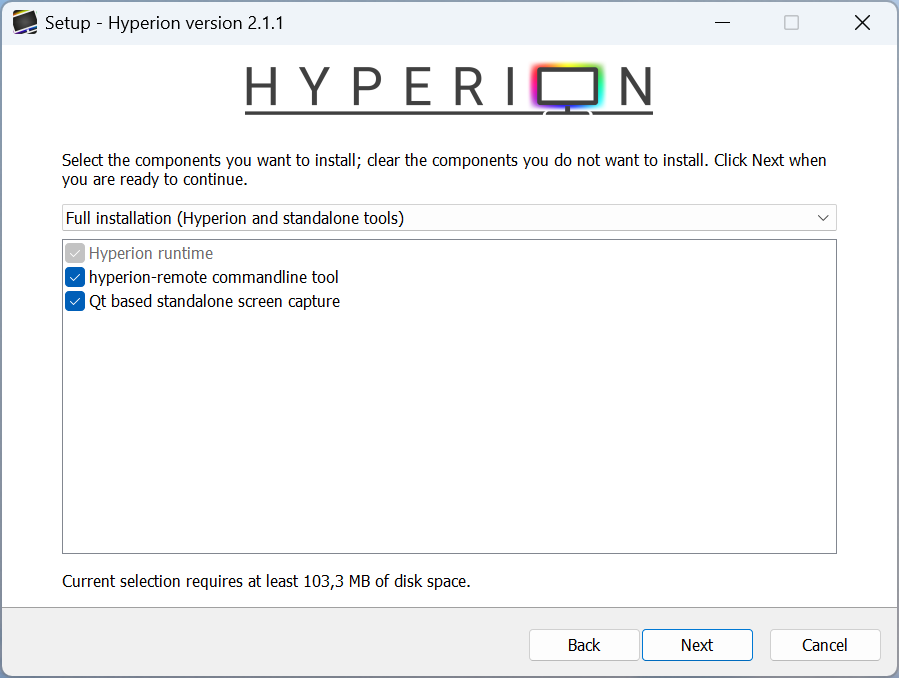This screenshot has width=899, height=678.
Task: Minimize the Hyperion Setup window
Action: [719, 22]
